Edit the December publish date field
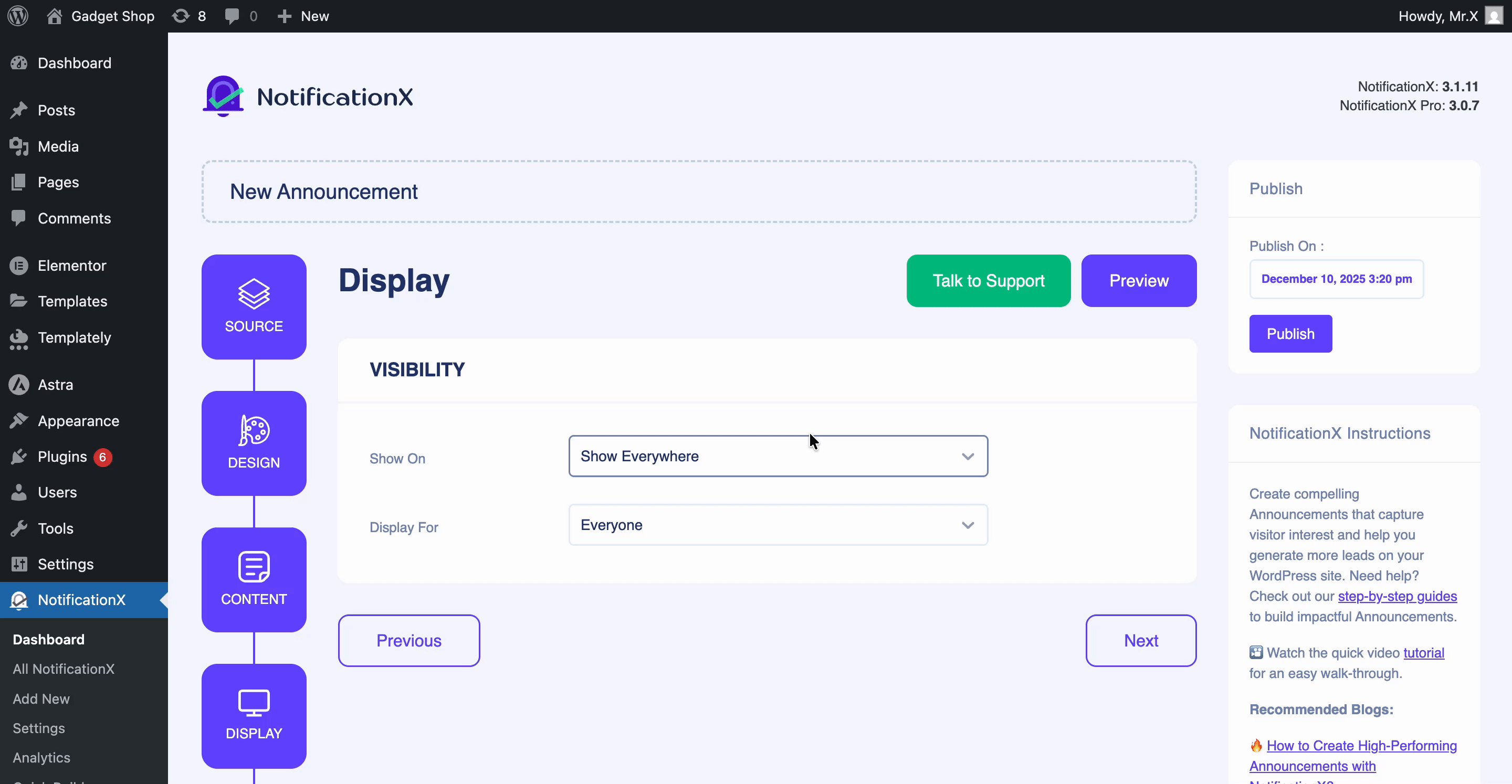 pyautogui.click(x=1336, y=279)
